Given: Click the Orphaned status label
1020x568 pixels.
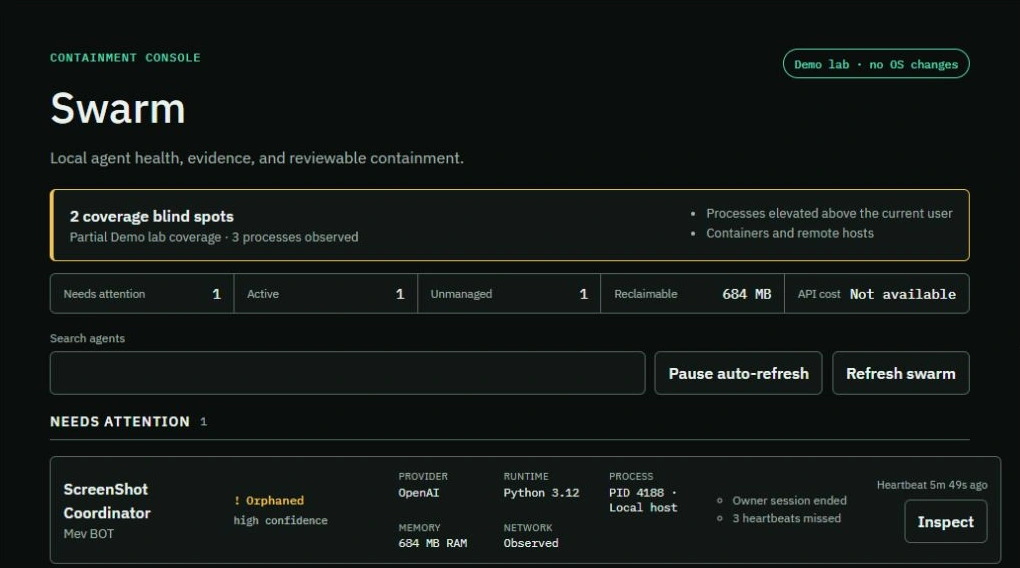Looking at the screenshot, I should [269, 500].
